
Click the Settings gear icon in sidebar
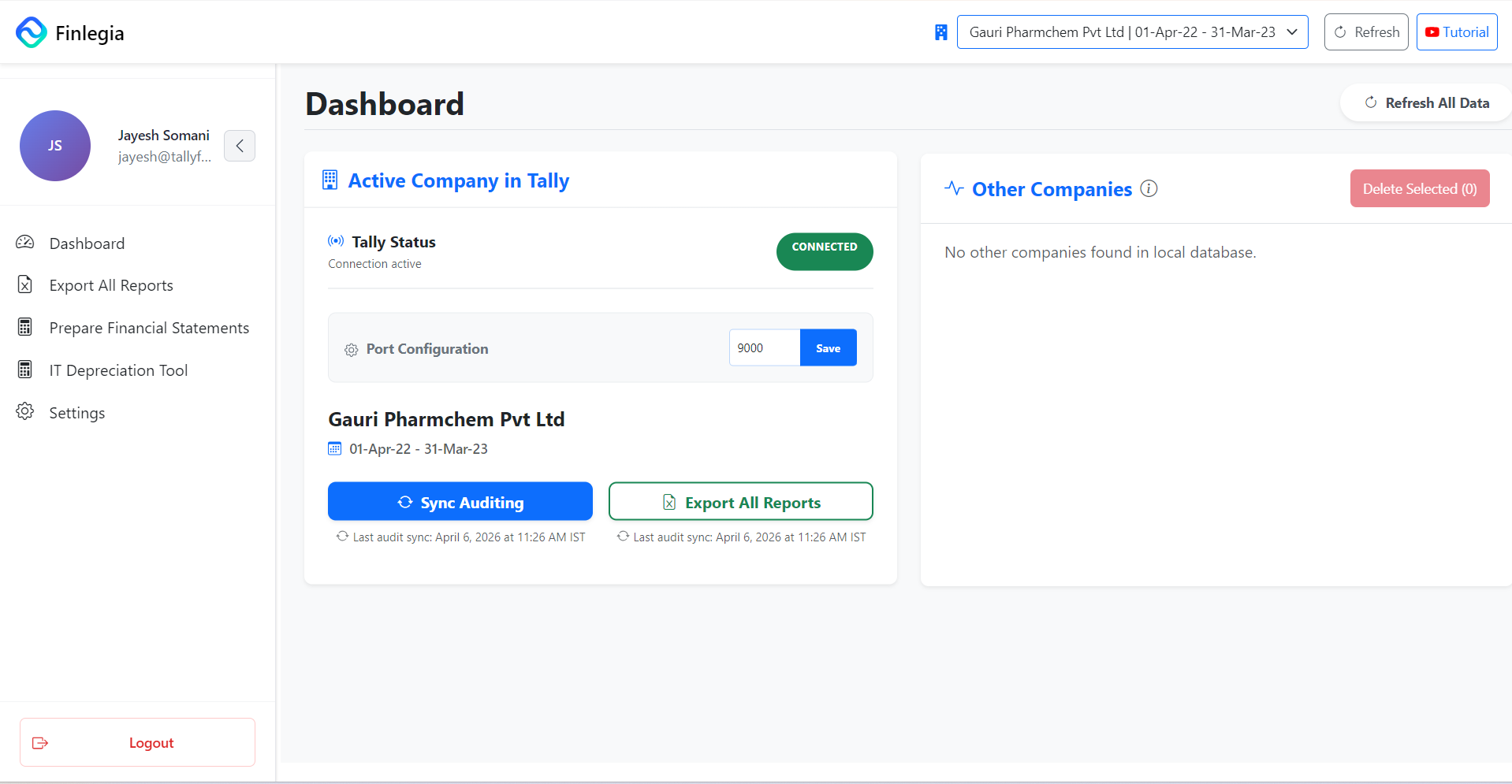click(24, 412)
